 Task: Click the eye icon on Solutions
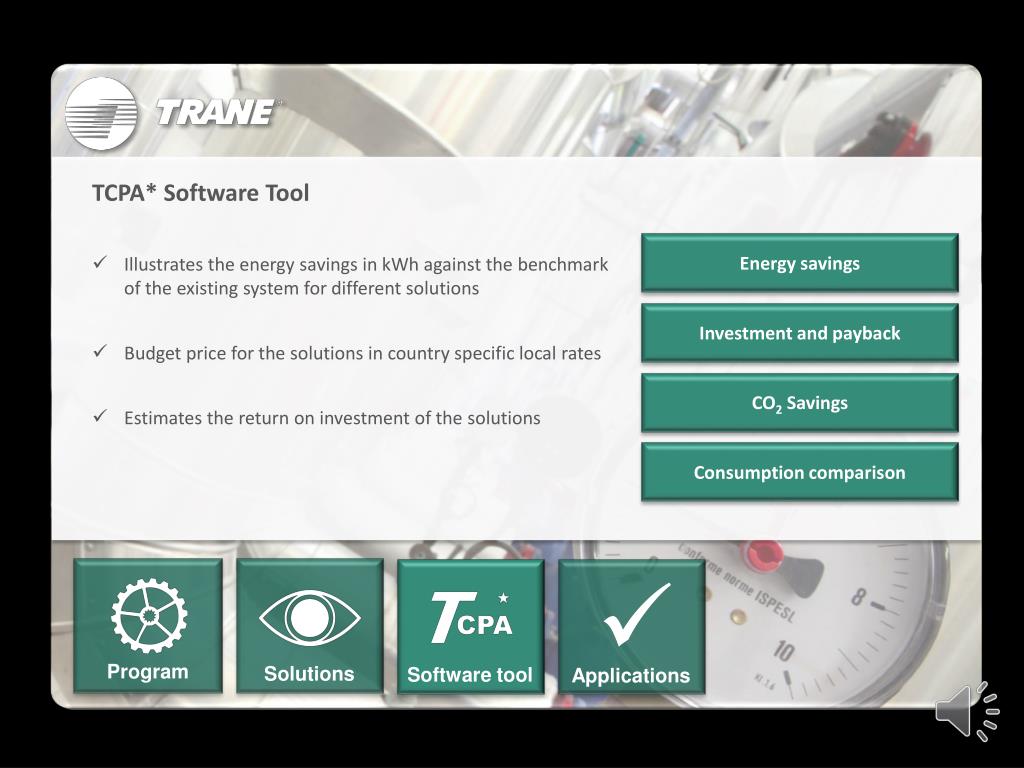[310, 618]
